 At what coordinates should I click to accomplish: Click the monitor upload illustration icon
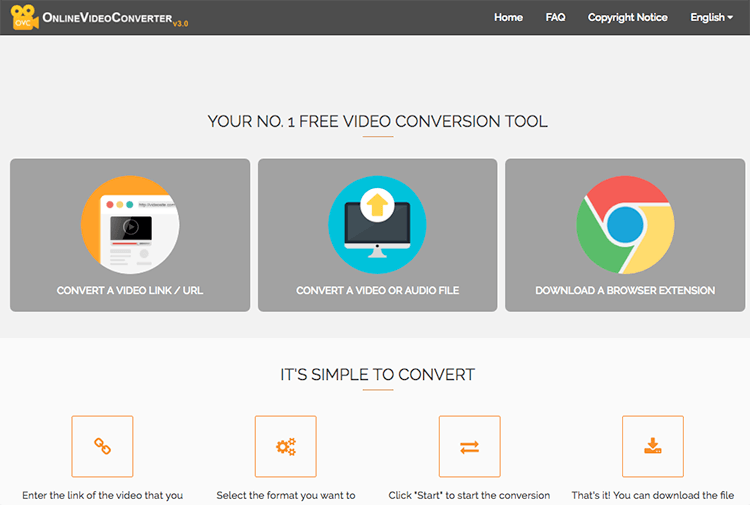click(377, 225)
